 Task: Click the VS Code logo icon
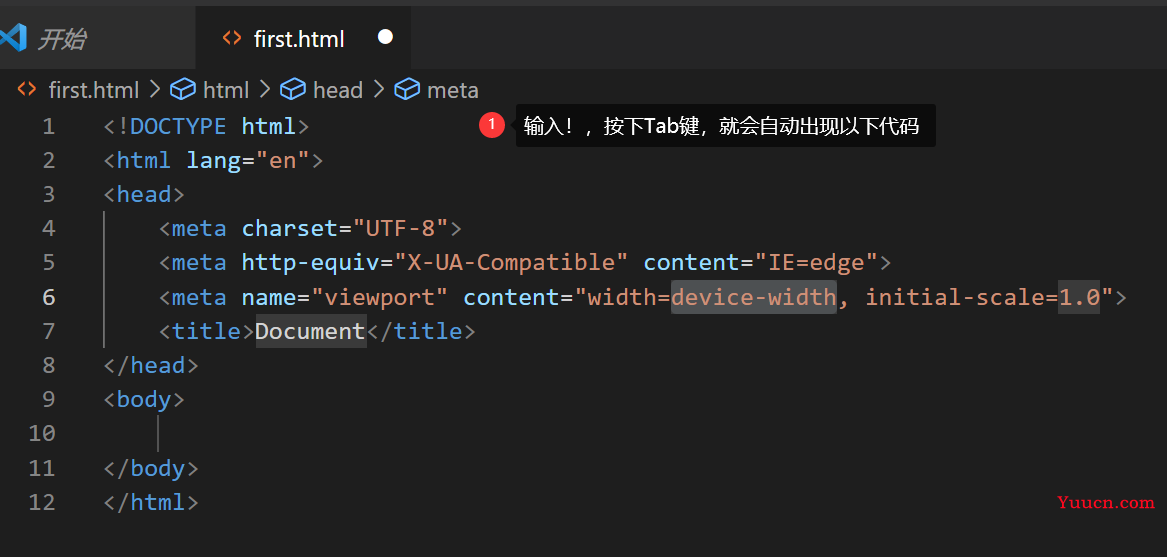13,37
